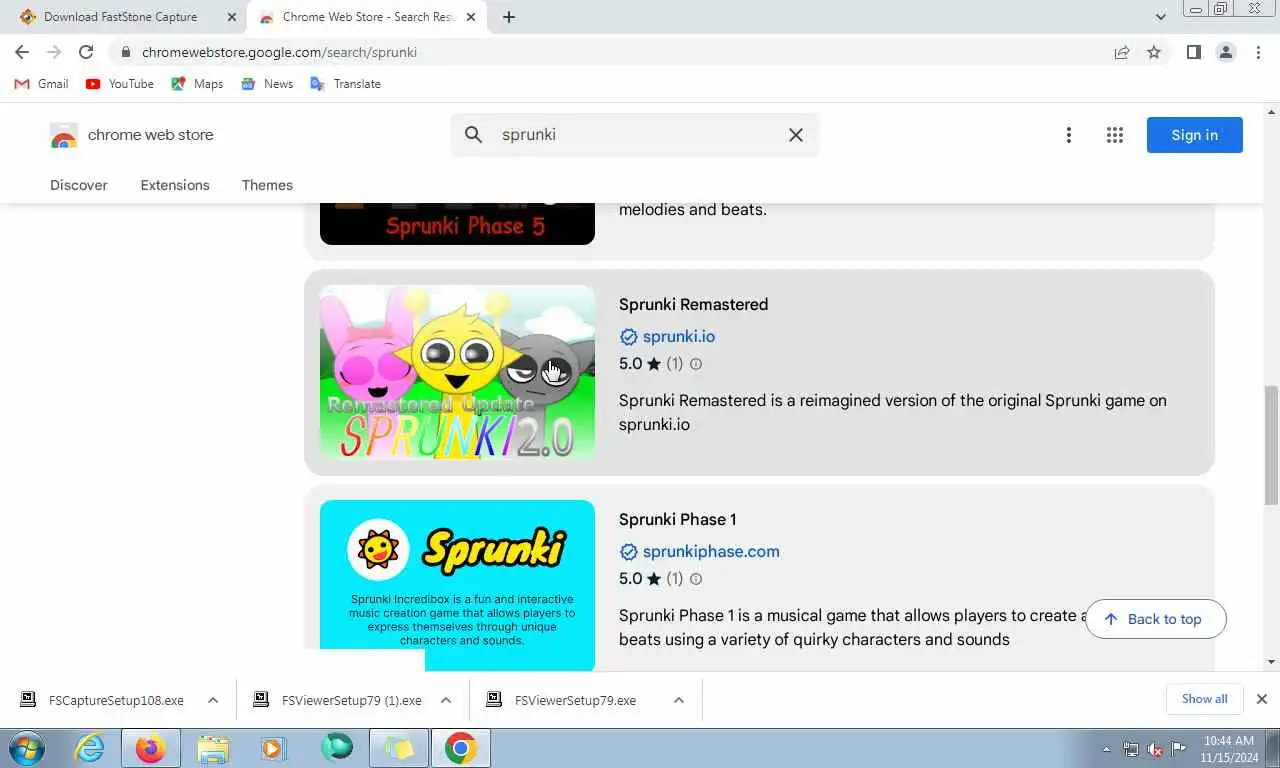The height and width of the screenshot is (768, 1280).
Task: Open the FSViewerSetup79.exe download
Action: [x=563, y=700]
